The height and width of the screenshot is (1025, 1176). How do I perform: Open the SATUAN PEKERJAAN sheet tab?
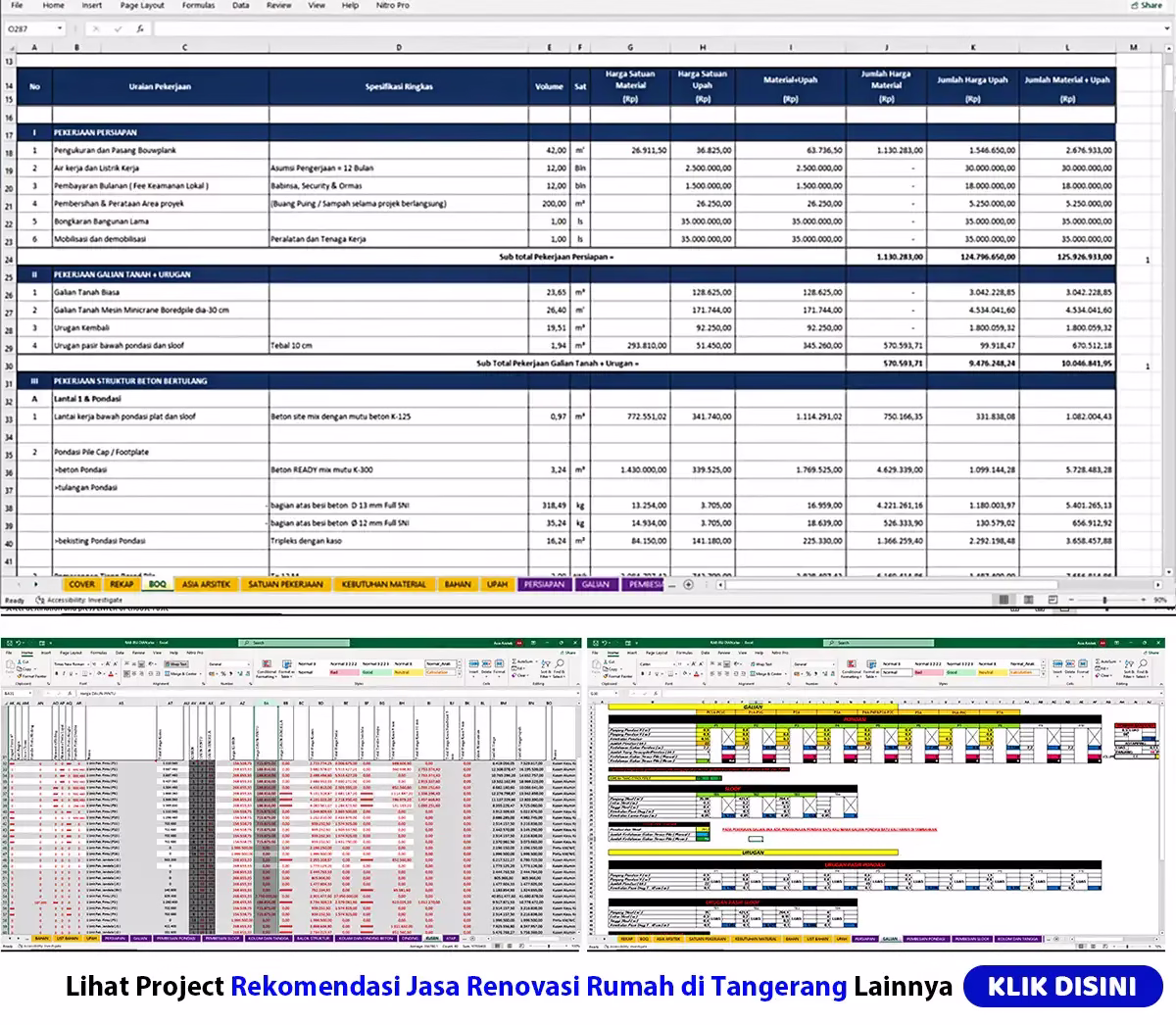click(285, 584)
